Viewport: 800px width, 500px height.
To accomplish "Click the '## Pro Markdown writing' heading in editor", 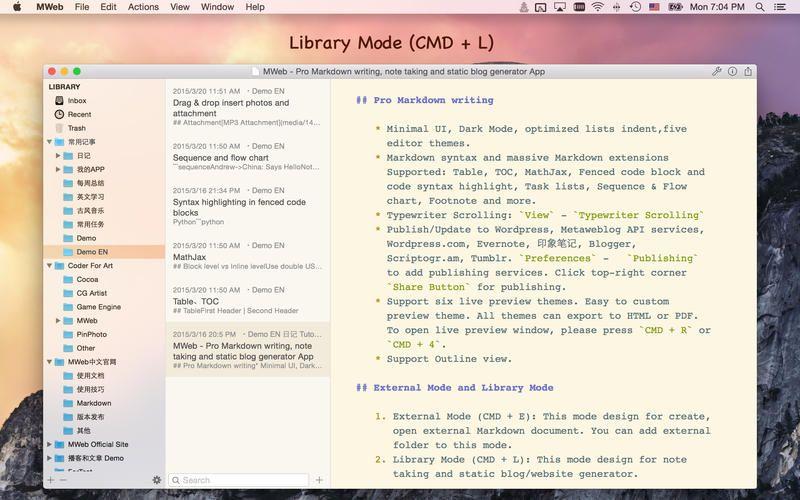I will [424, 100].
